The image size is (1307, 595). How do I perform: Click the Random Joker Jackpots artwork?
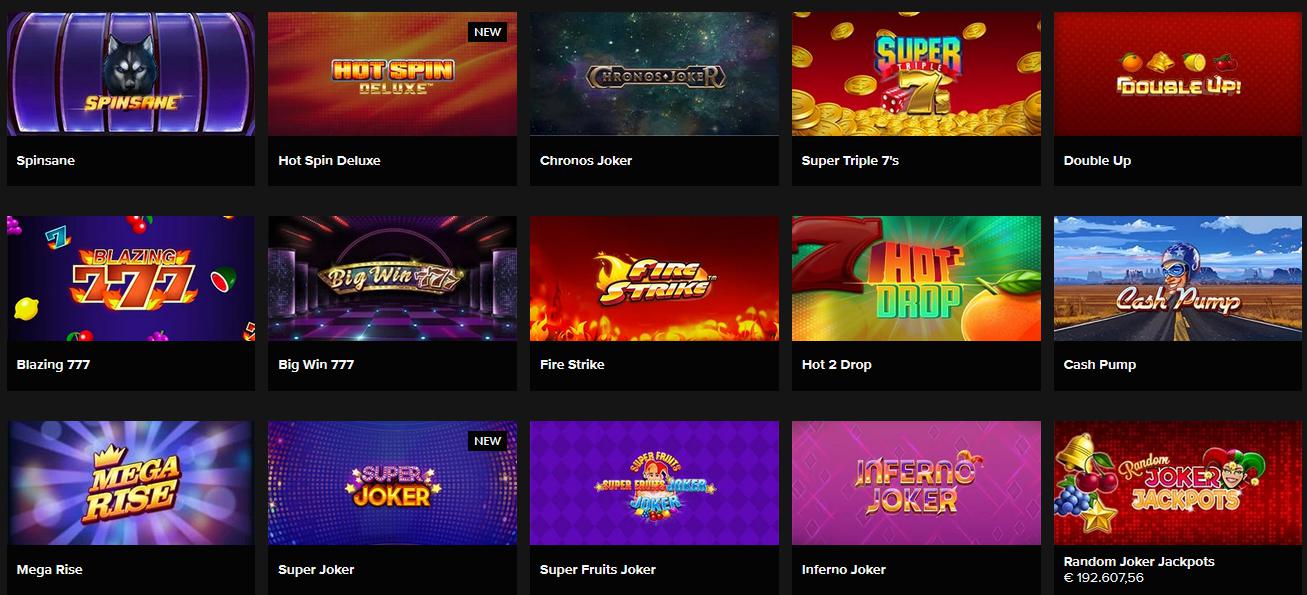pyautogui.click(x=1178, y=483)
